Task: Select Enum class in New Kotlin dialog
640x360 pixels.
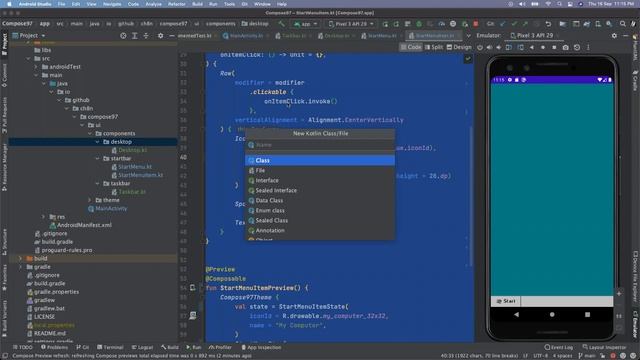Action: [x=320, y=211]
